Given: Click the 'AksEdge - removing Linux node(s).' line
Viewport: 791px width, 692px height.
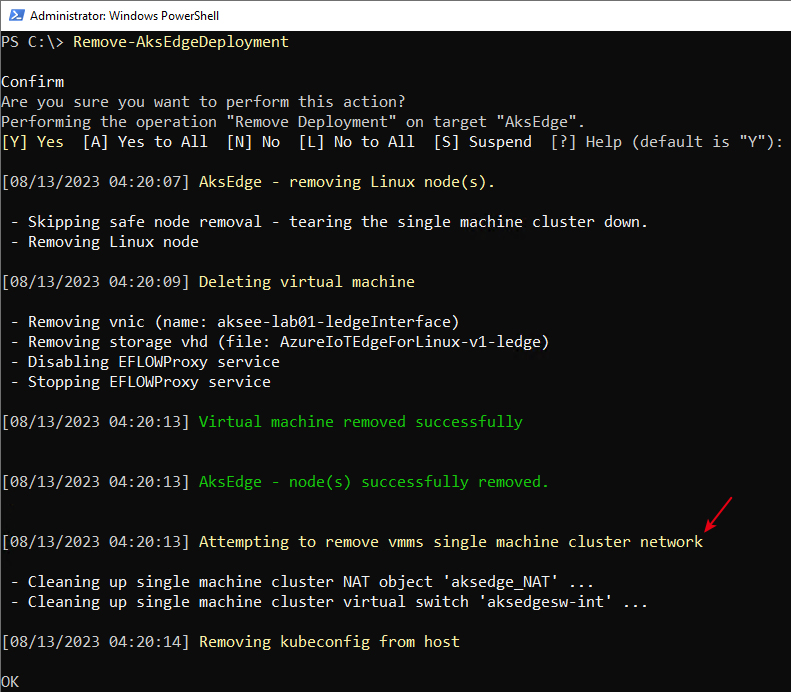Looking at the screenshot, I should (x=347, y=182).
